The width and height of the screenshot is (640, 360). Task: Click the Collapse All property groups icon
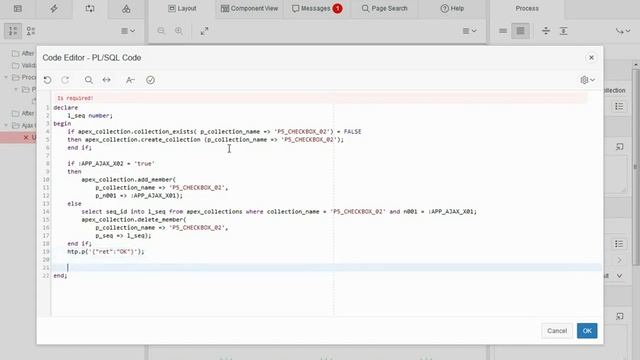(x=546, y=31)
